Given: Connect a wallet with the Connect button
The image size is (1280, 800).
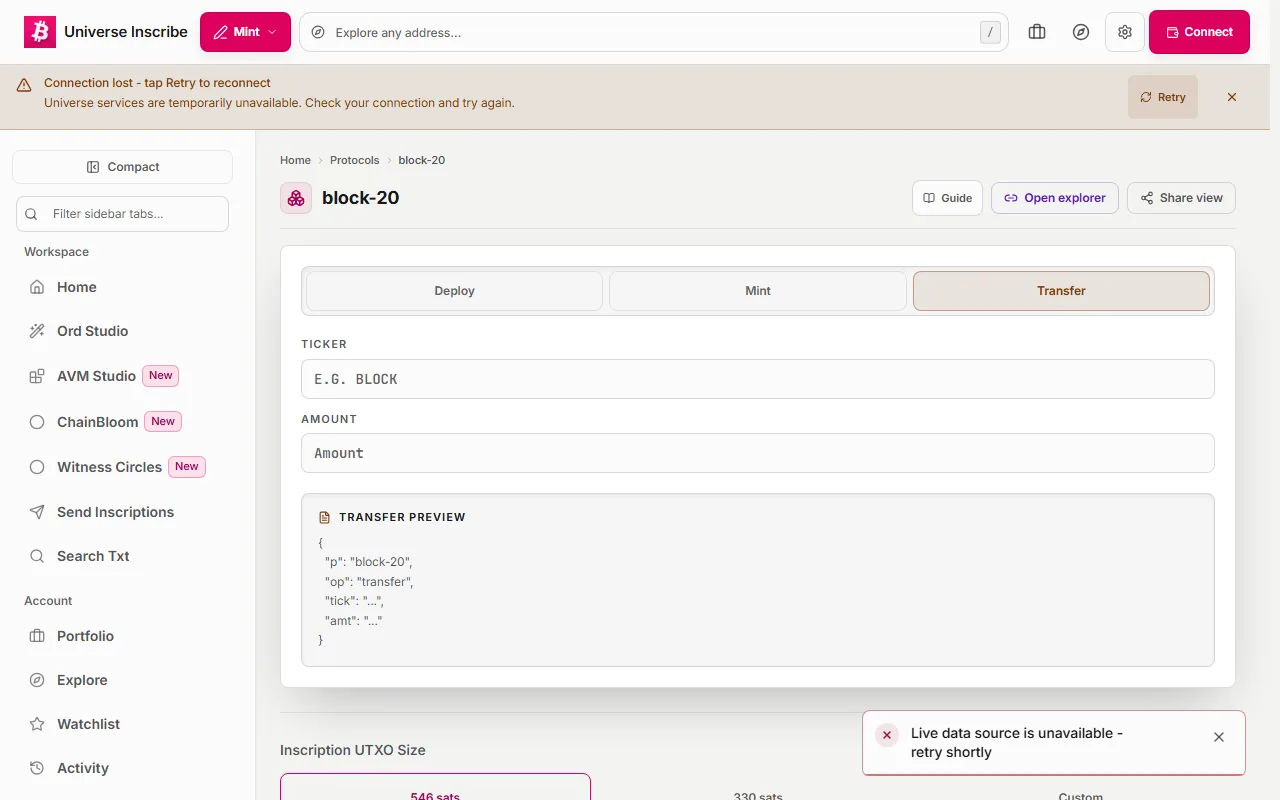Looking at the screenshot, I should point(1199,32).
